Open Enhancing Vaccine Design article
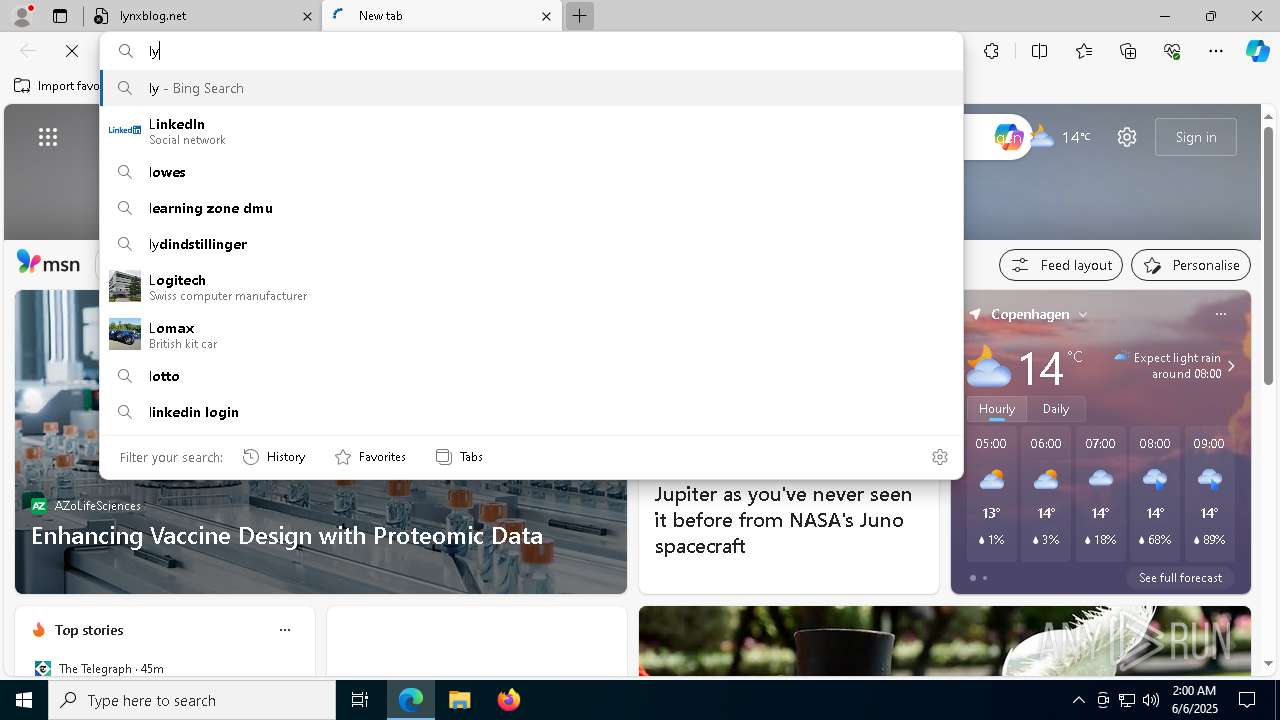The image size is (1280, 720). [287, 536]
